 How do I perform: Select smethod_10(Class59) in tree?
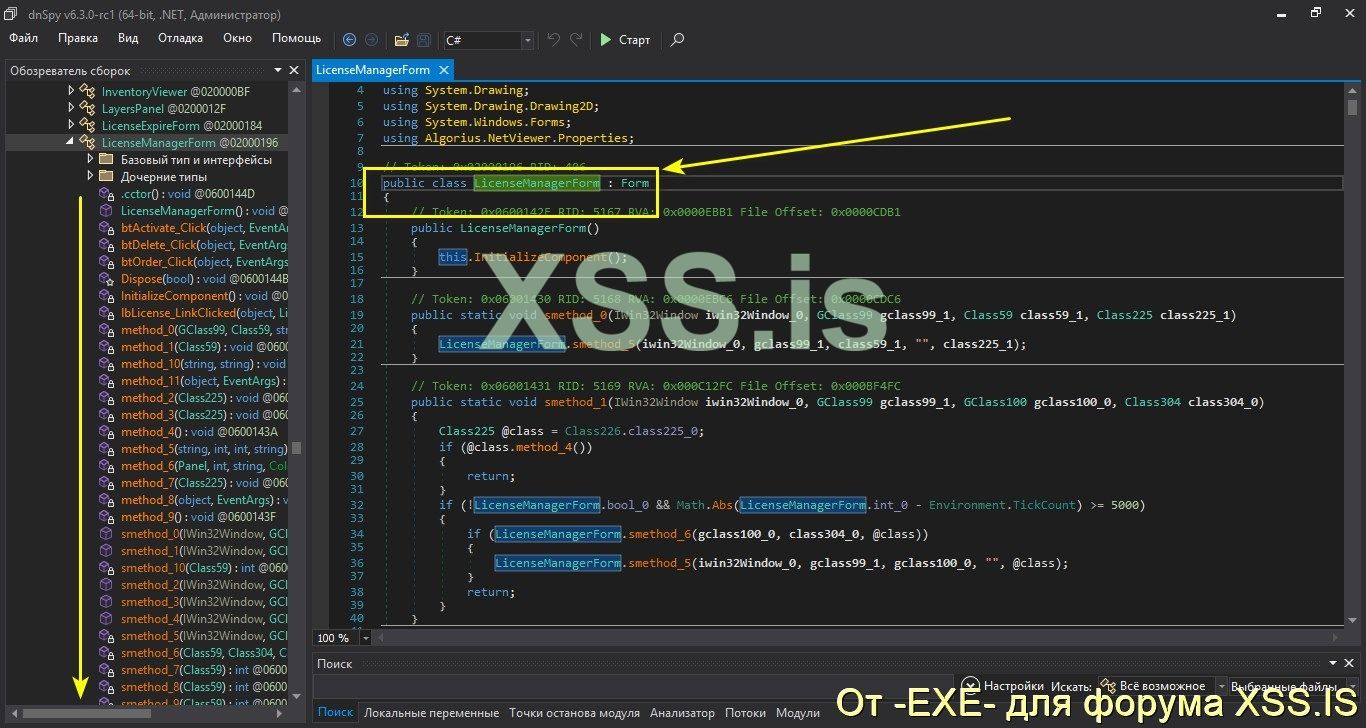click(204, 568)
